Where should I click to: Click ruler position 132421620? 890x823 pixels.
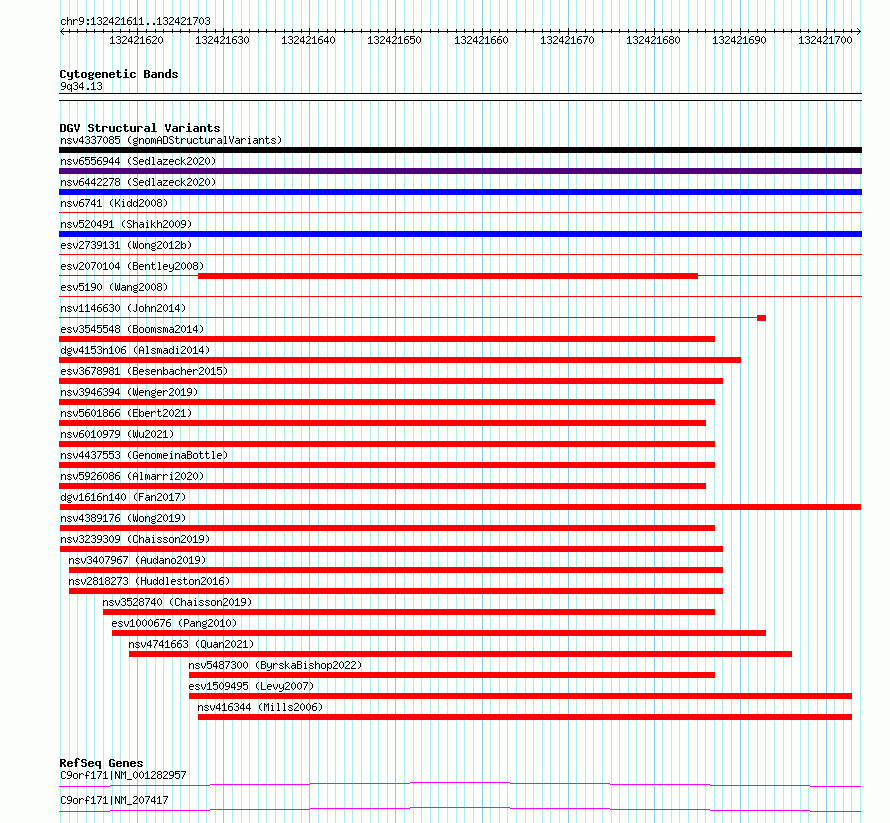(x=136, y=40)
